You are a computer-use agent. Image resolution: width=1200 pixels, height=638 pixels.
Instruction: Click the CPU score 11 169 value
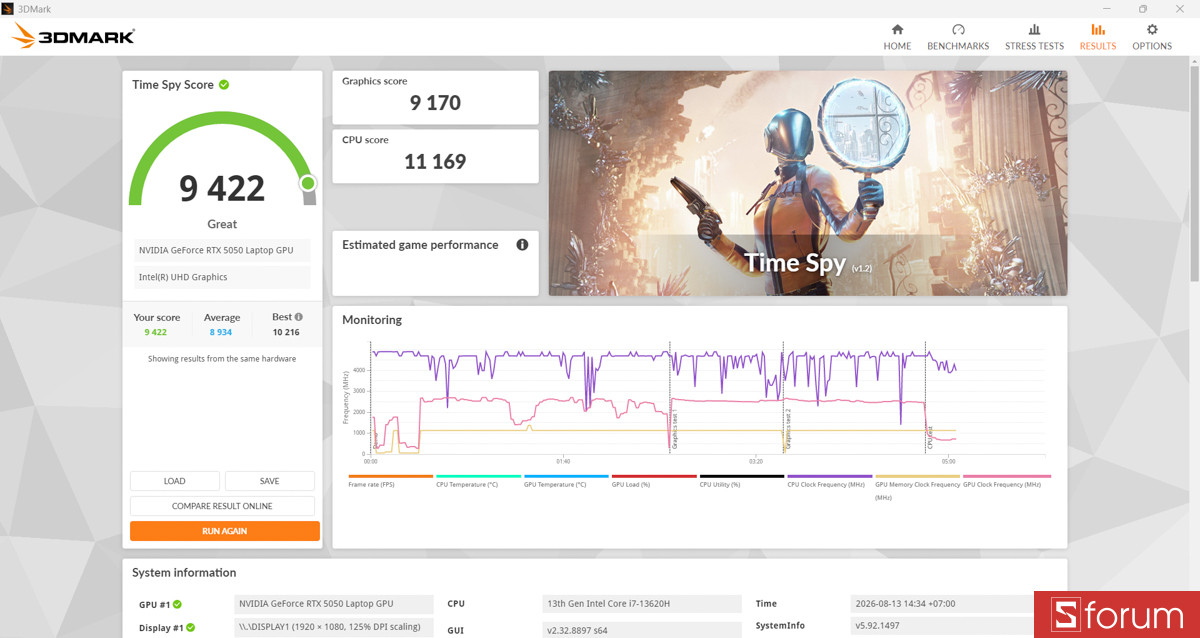(435, 161)
